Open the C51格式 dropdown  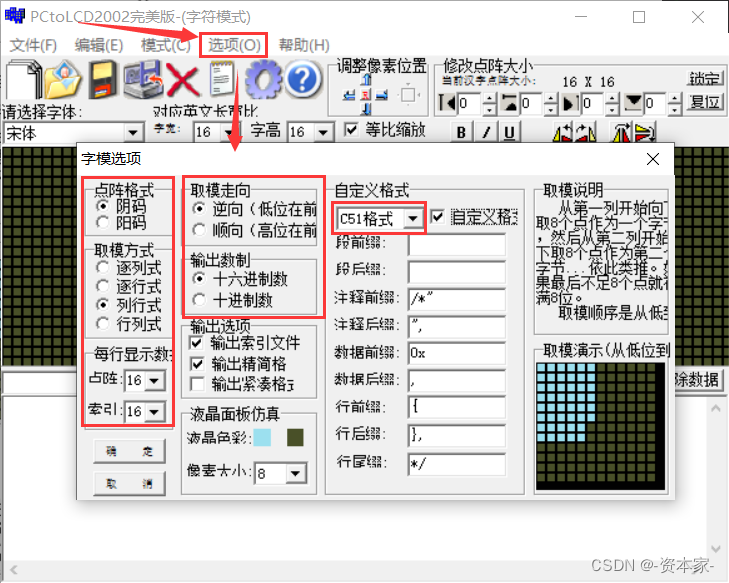pyautogui.click(x=413, y=218)
